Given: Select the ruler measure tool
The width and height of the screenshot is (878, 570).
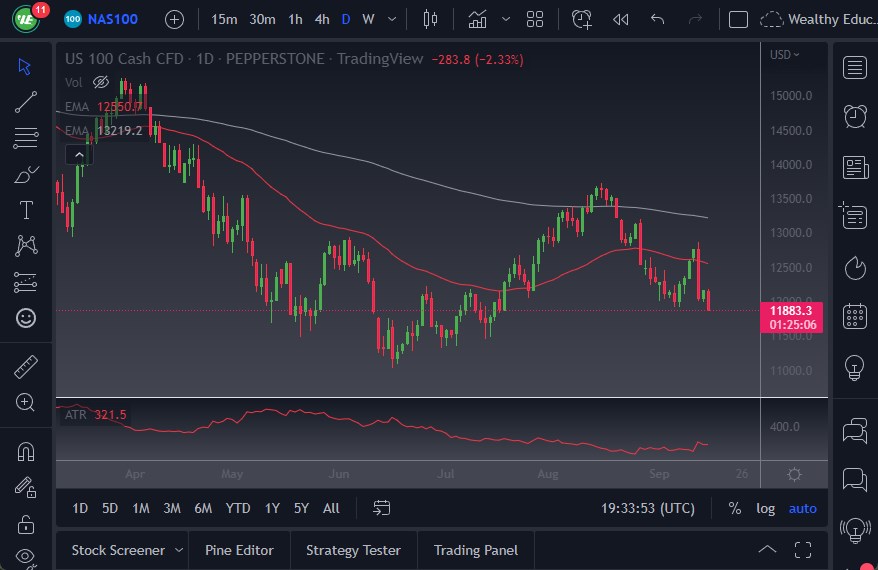Looking at the screenshot, I should pyautogui.click(x=26, y=367).
